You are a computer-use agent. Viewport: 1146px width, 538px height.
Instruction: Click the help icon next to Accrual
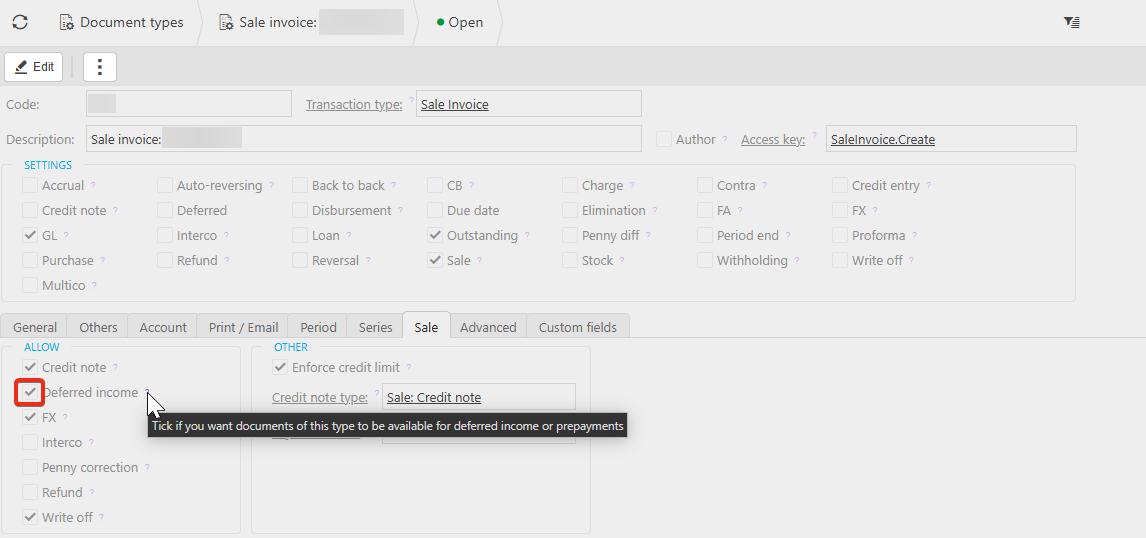93,185
